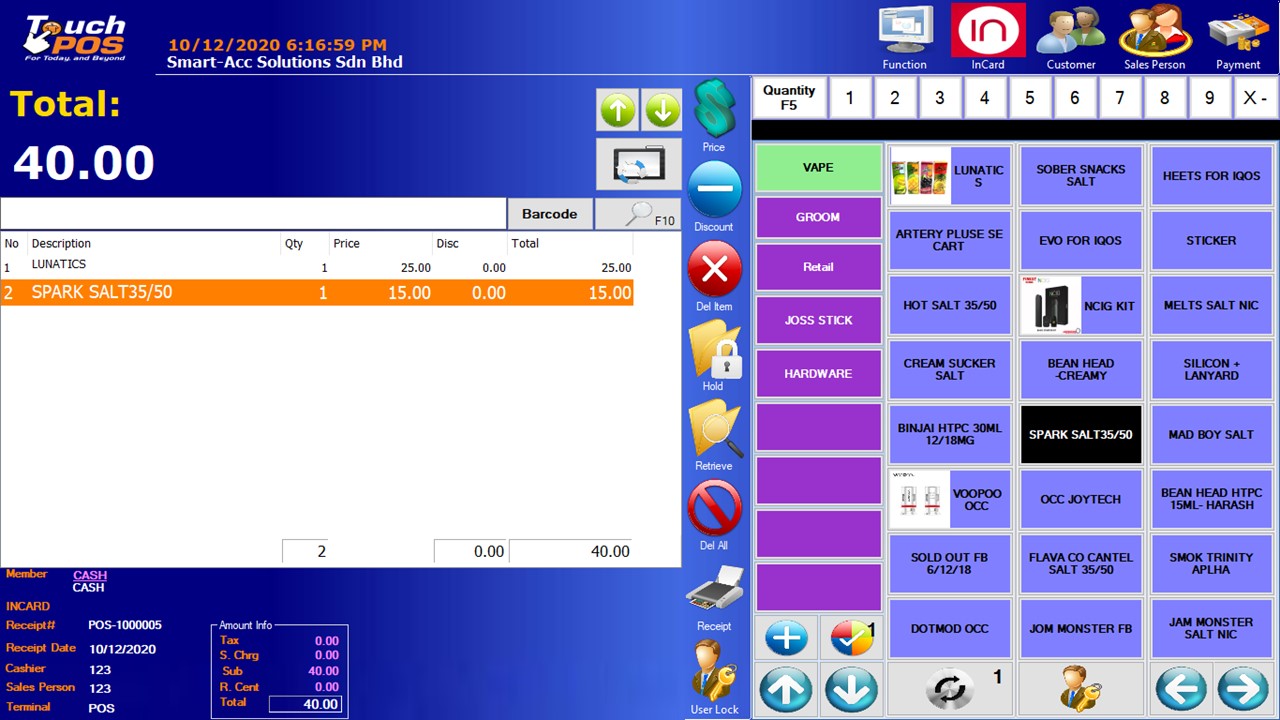
Task: Add ARTERY PLUSE SE CART product
Action: (950, 240)
